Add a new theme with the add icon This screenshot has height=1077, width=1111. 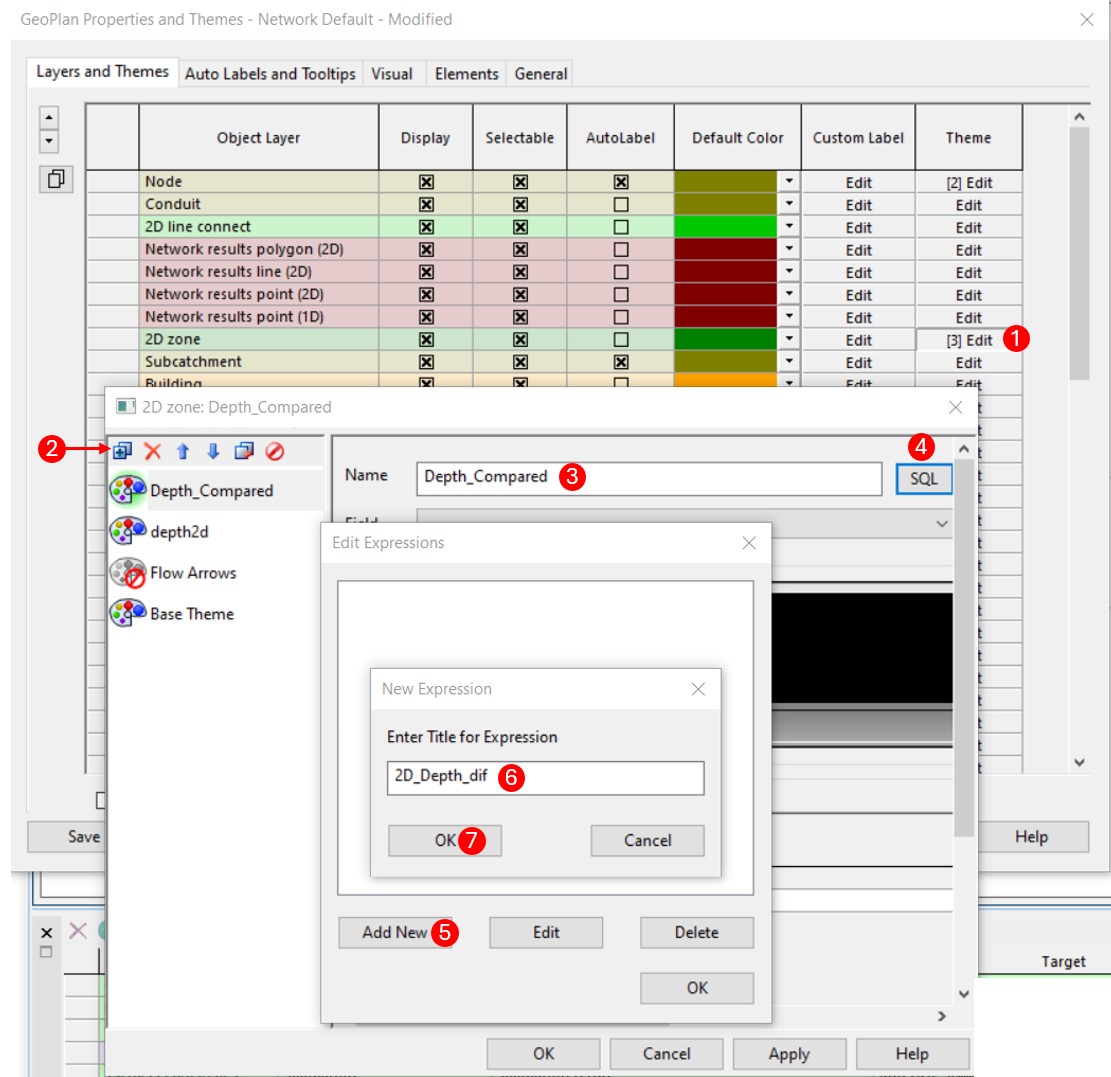[x=125, y=453]
